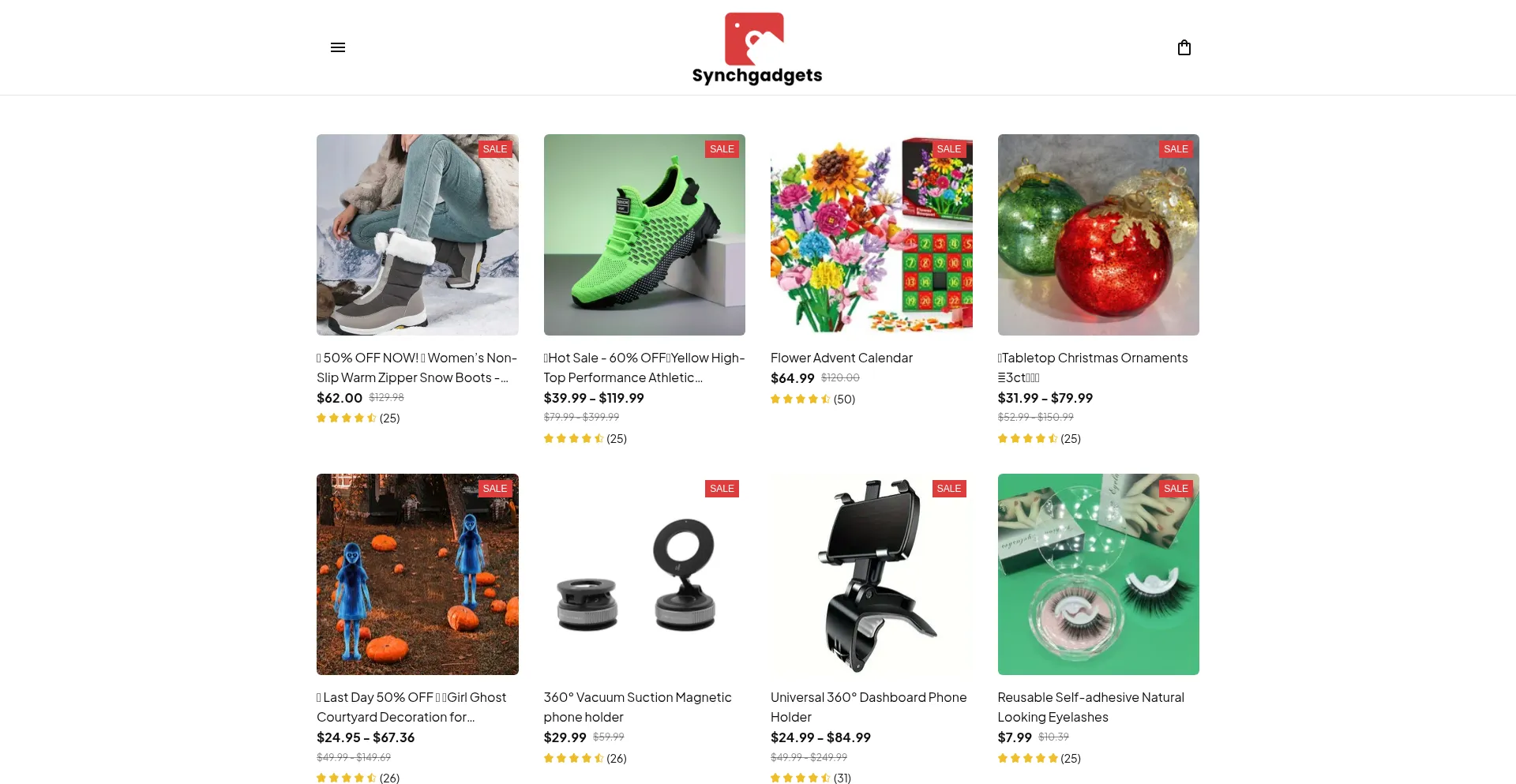This screenshot has height=784, width=1516.
Task: Click Yellow High-Top Athletic shoe title
Action: coord(644,368)
